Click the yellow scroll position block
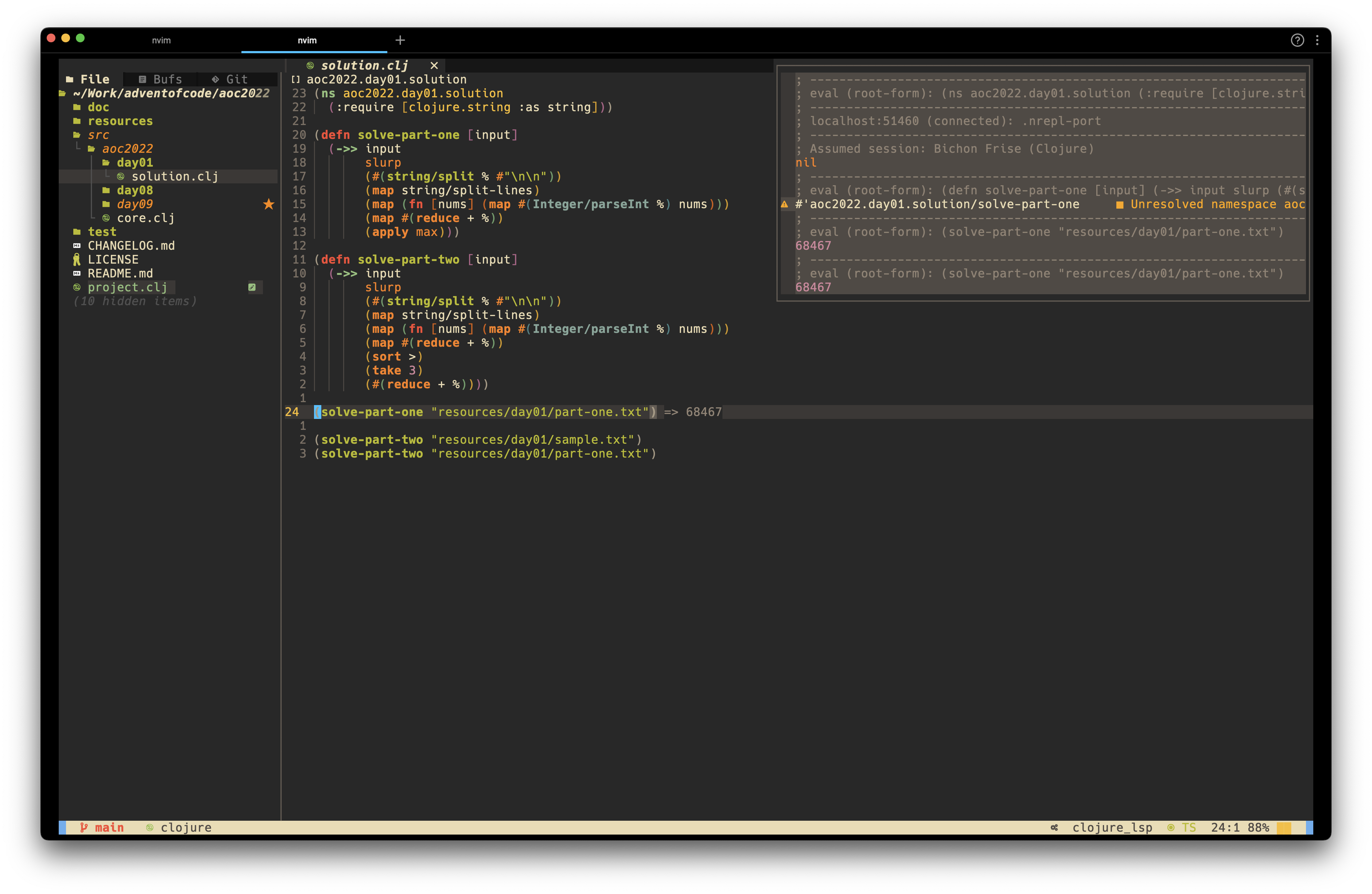 point(1284,827)
